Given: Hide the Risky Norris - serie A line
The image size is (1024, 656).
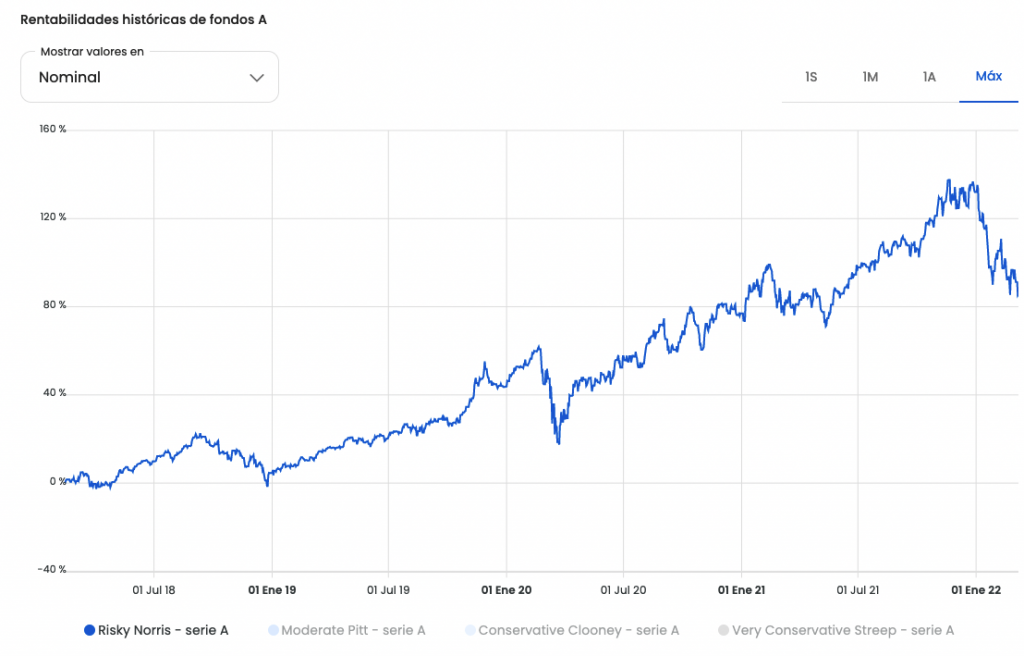Looking at the screenshot, I should (x=163, y=631).
